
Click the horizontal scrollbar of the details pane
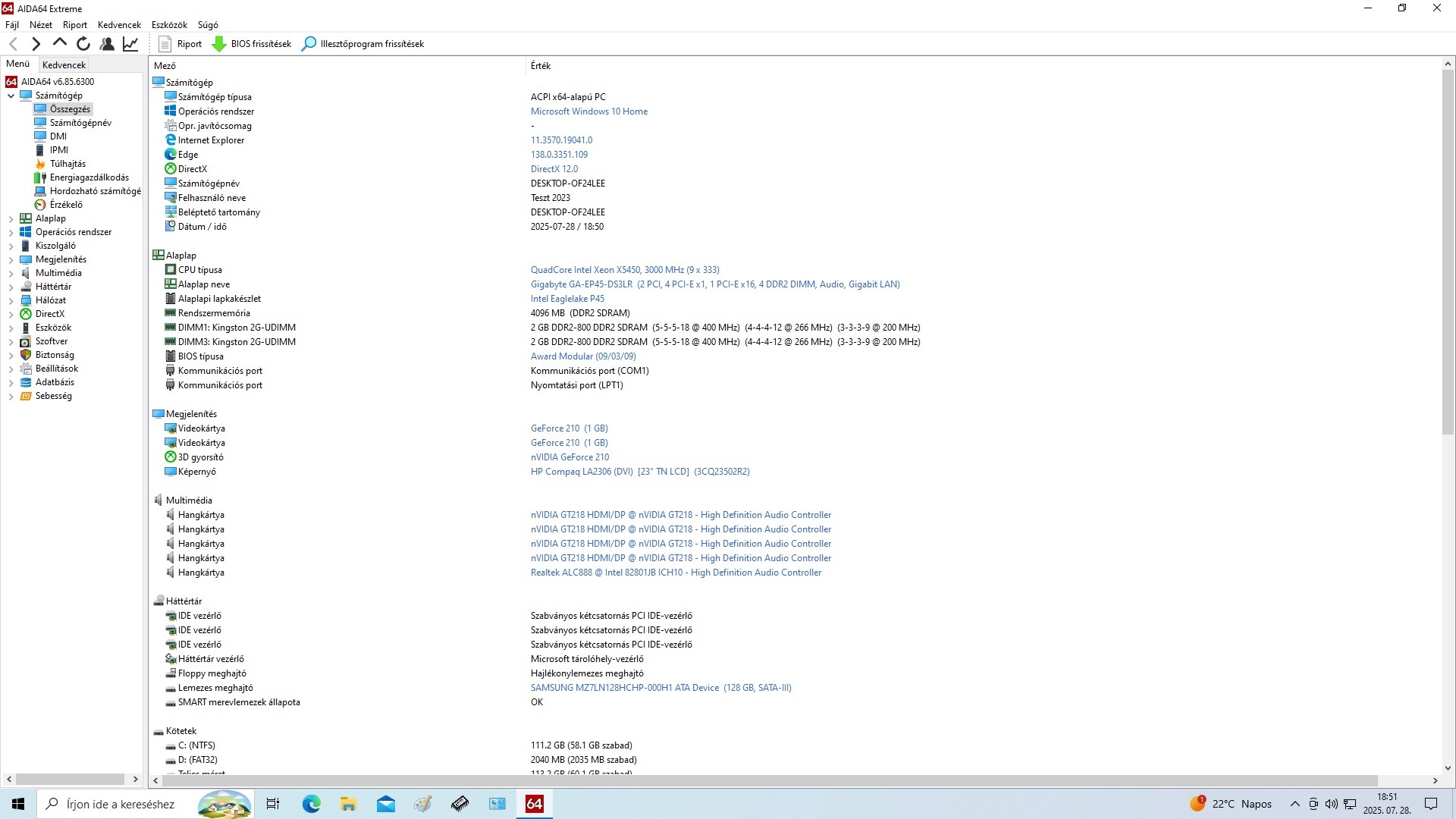pos(758,780)
